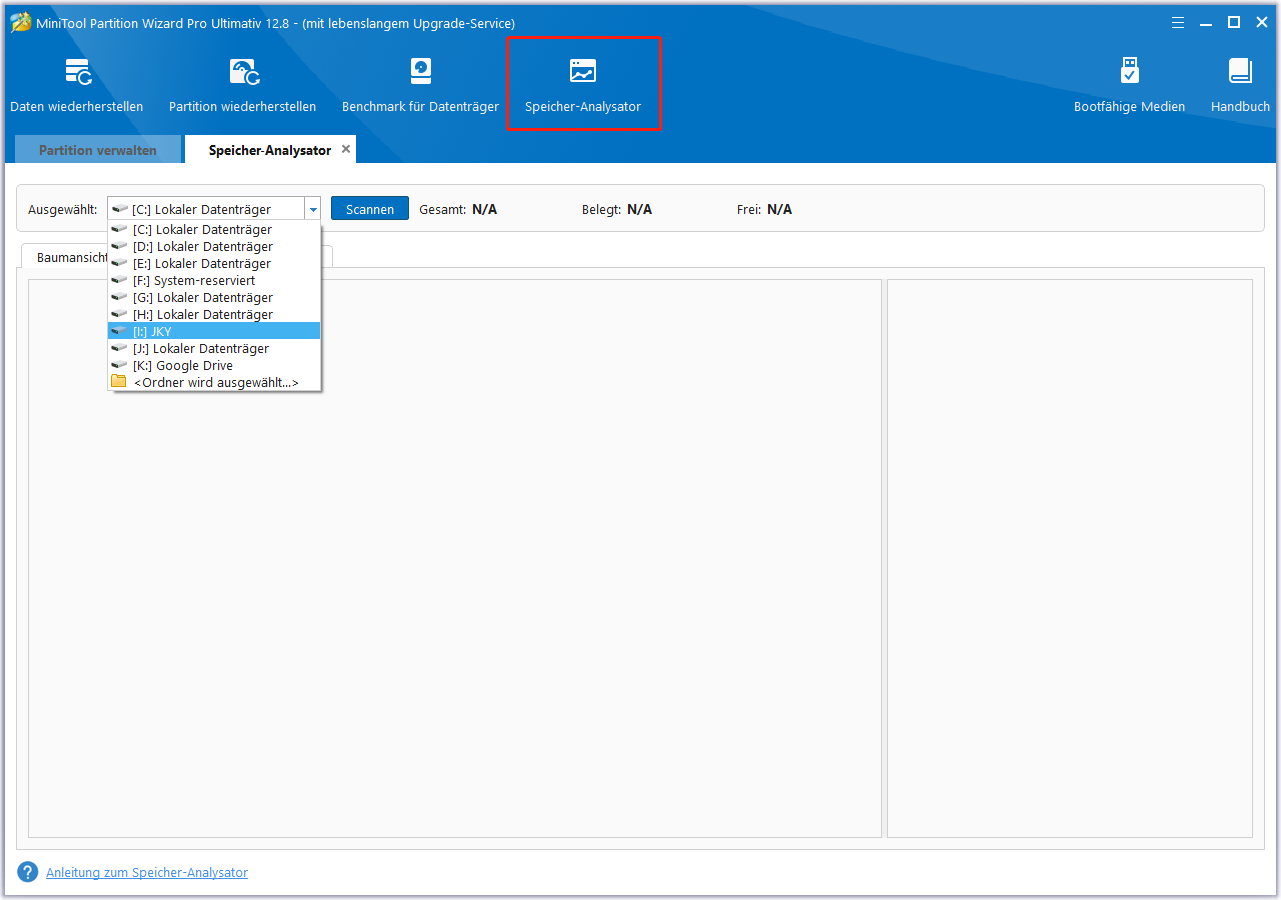Click the selected drive combo box field
Image resolution: width=1281 pixels, height=900 pixels.
[206, 209]
